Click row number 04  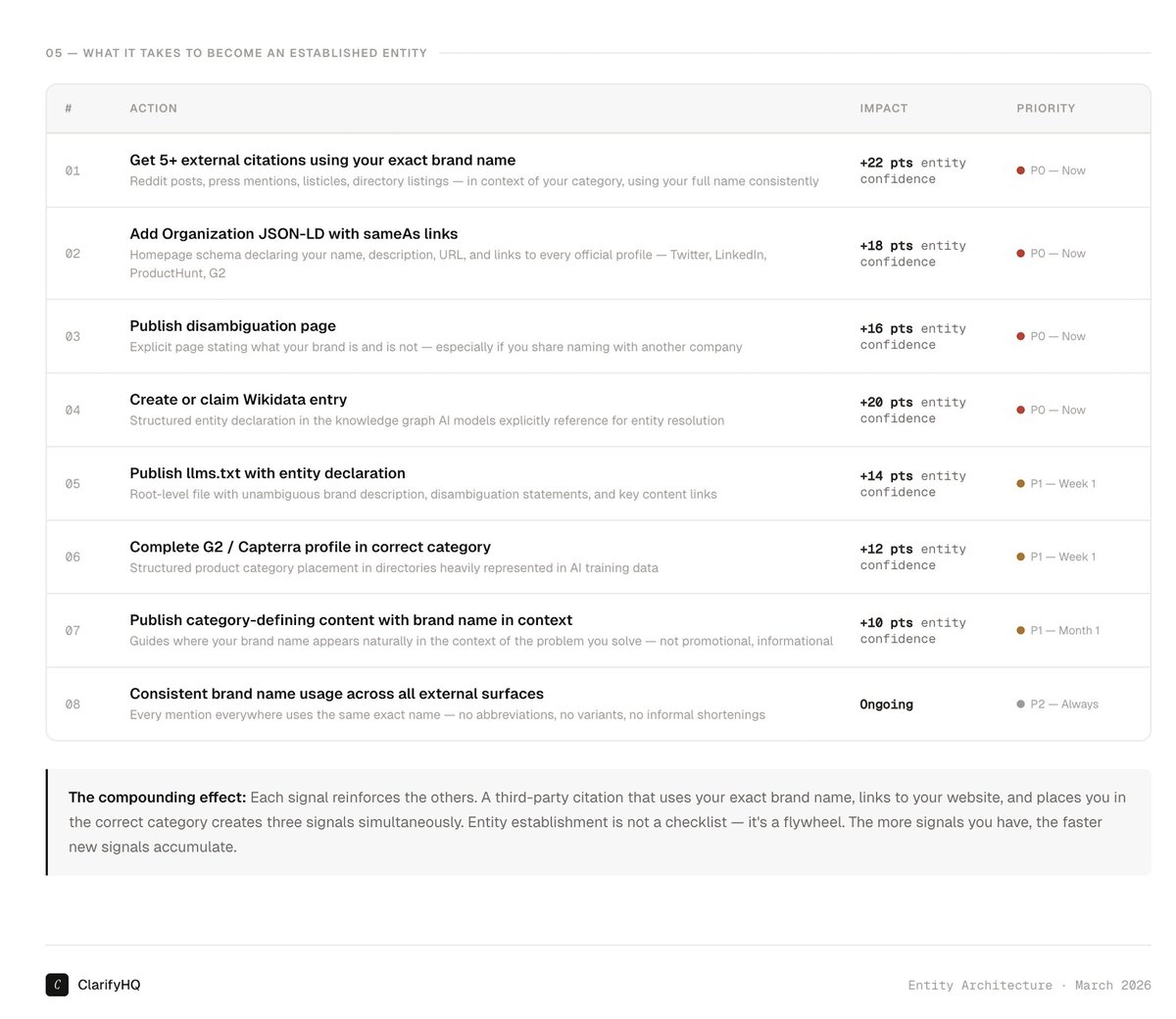[x=73, y=410]
